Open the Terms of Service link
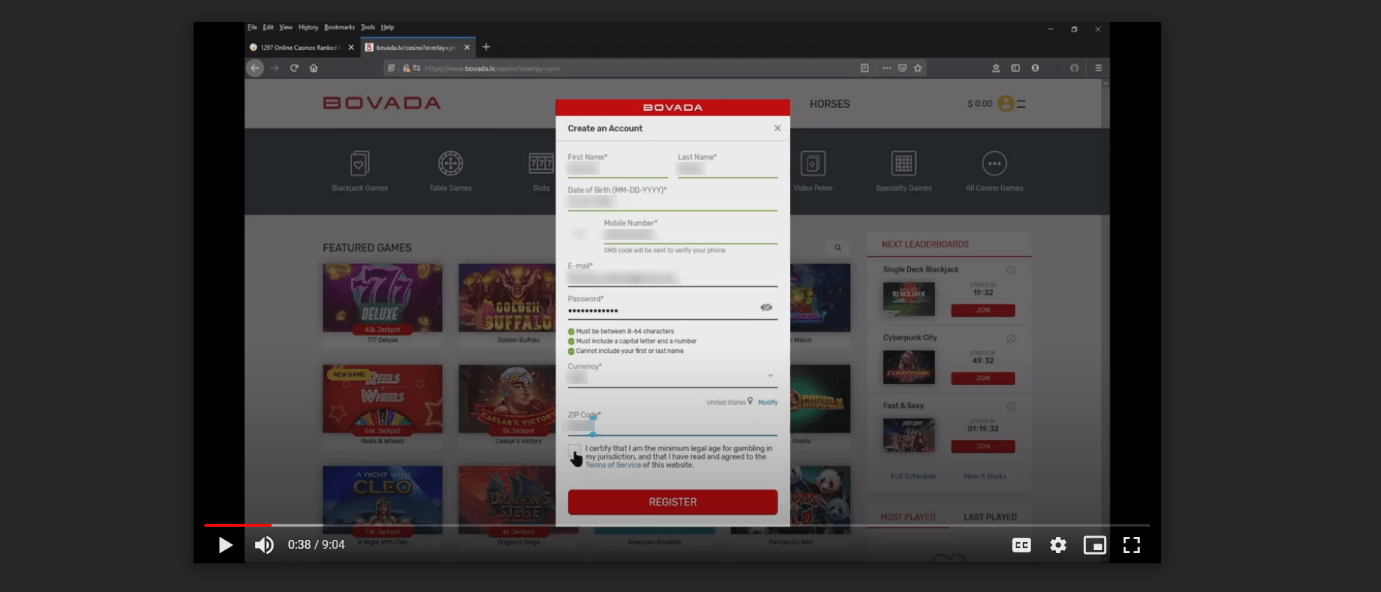 [x=613, y=465]
